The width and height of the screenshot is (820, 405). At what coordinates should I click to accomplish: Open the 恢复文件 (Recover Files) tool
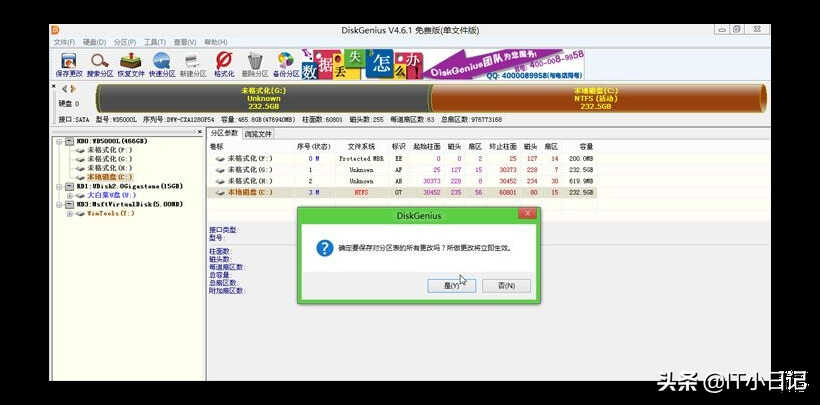131,64
